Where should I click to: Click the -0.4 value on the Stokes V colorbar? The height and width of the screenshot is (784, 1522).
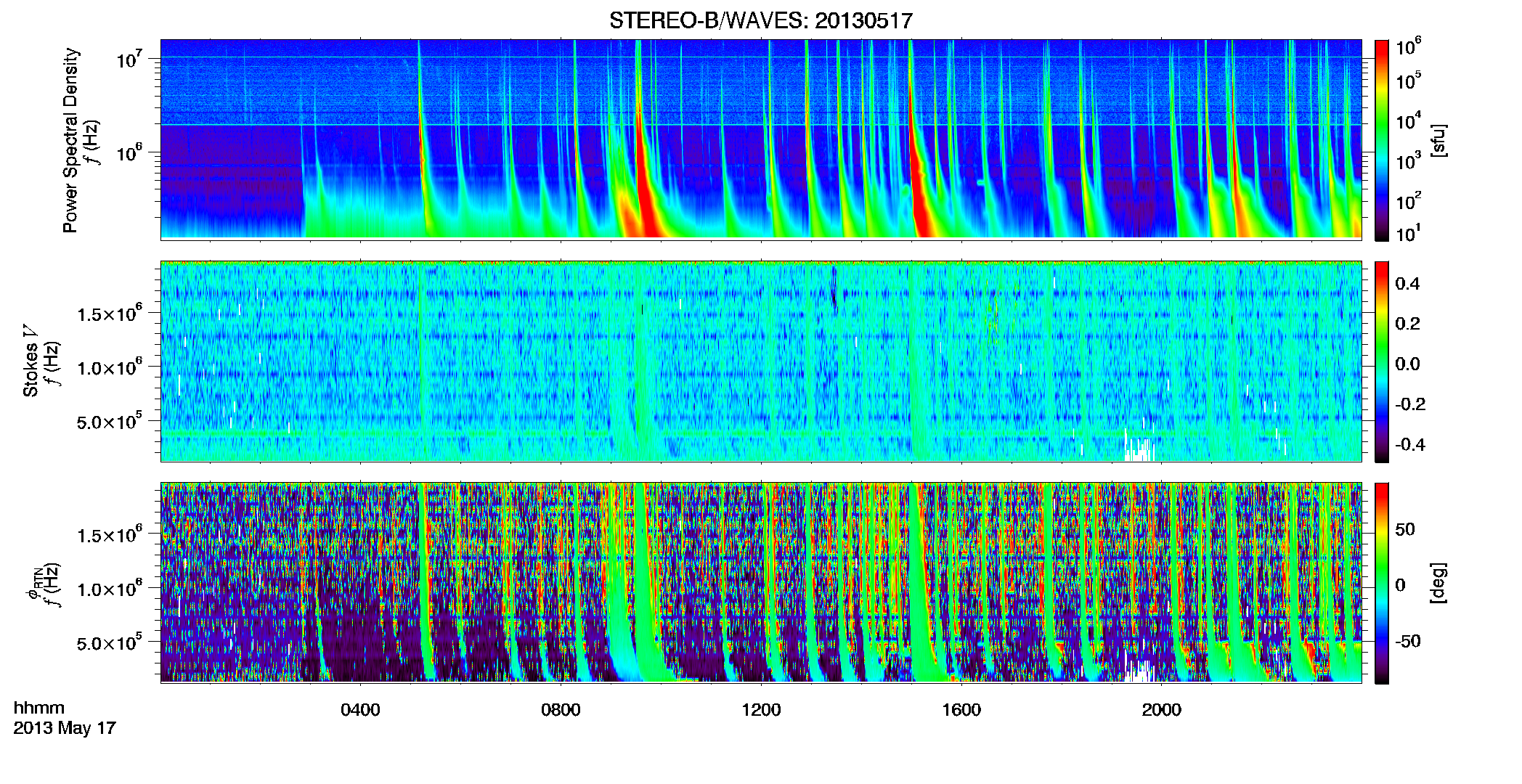(1410, 444)
